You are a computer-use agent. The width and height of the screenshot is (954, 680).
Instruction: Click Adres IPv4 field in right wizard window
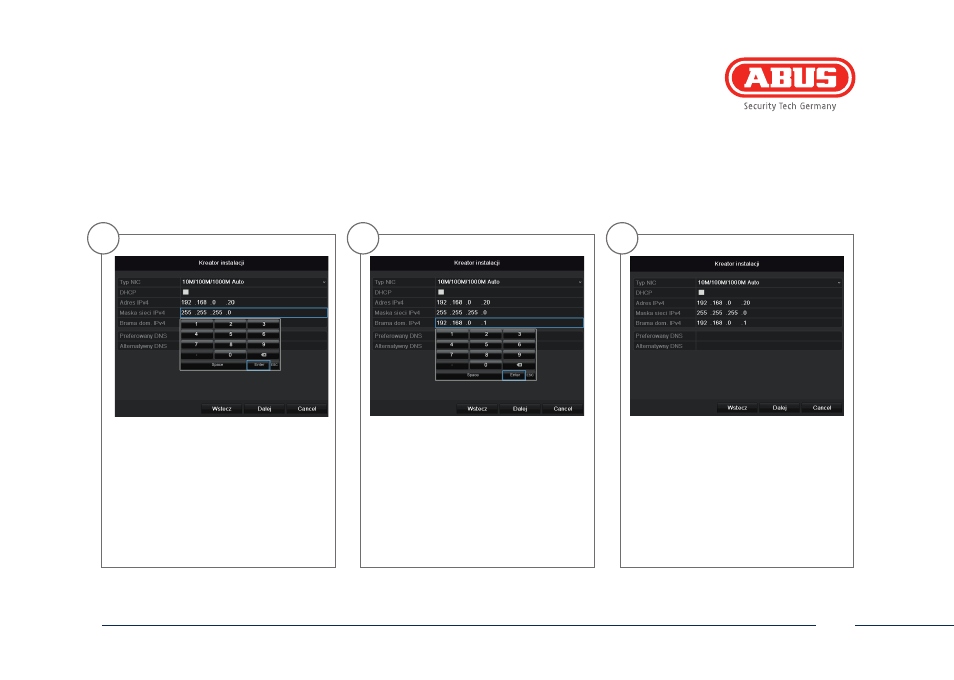tap(769, 303)
